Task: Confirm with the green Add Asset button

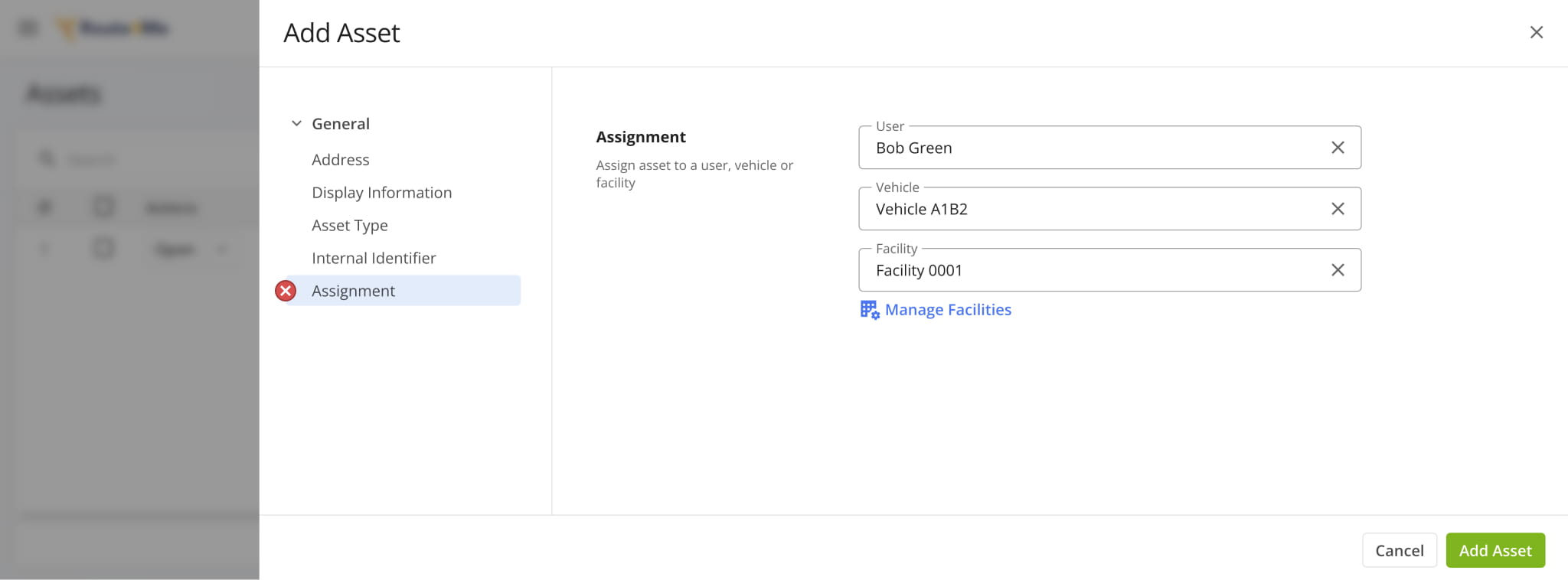Action: tap(1495, 550)
